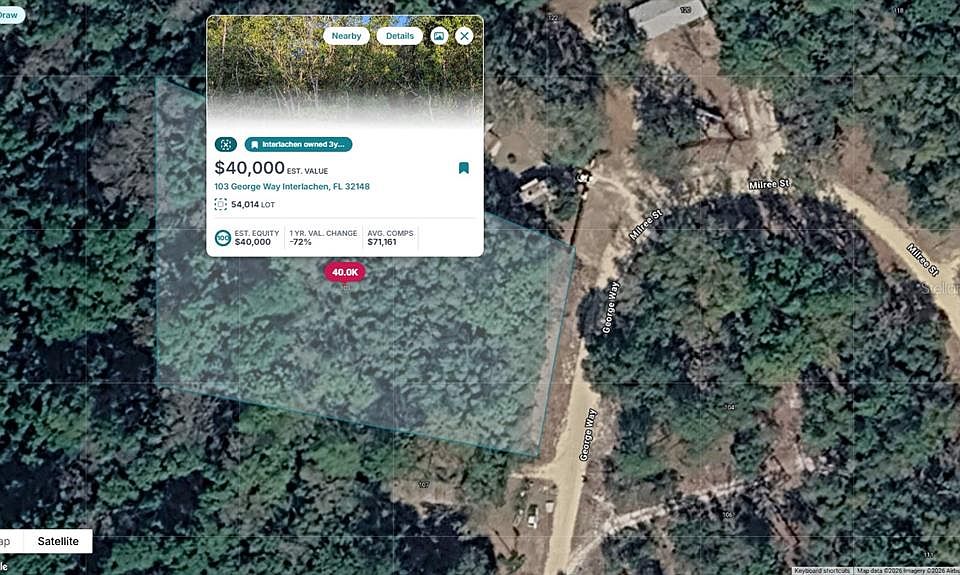Click the Nearby button
The width and height of the screenshot is (960, 575).
[347, 36]
